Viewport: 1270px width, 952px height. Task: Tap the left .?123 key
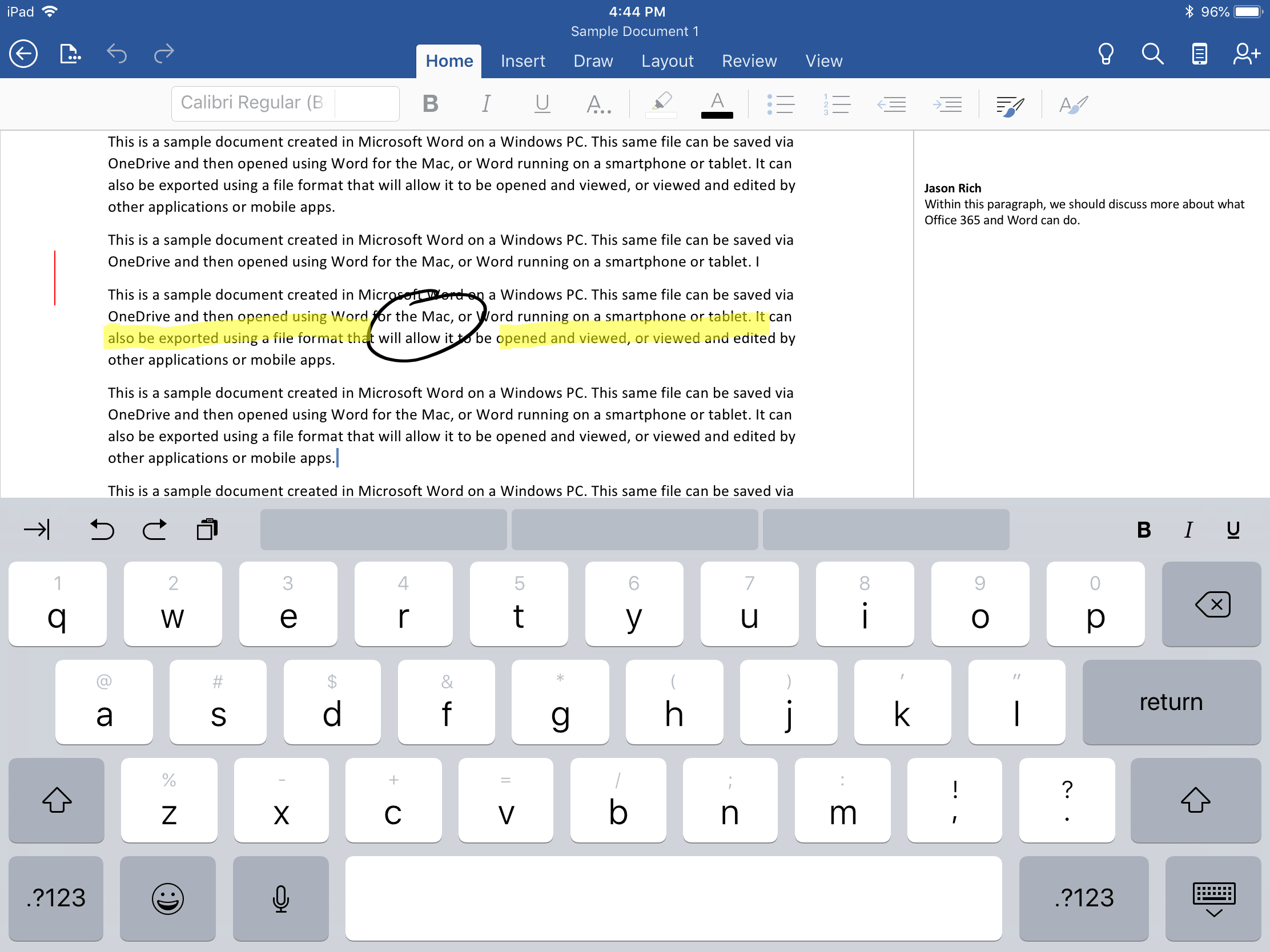(x=56, y=898)
